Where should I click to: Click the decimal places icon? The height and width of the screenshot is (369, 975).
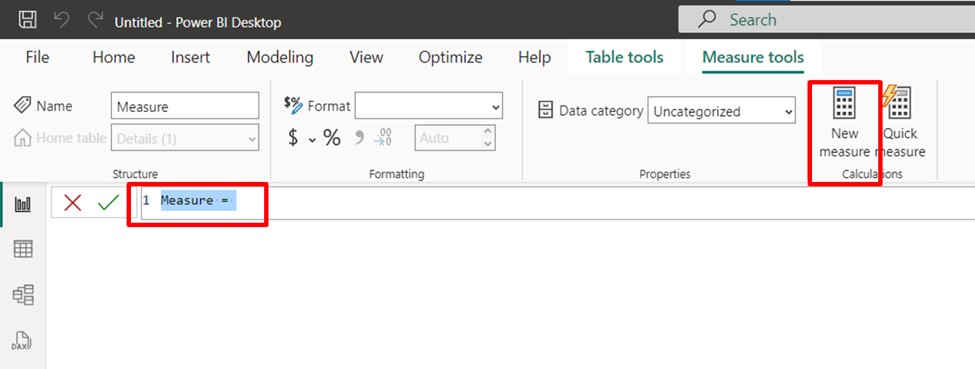click(383, 138)
